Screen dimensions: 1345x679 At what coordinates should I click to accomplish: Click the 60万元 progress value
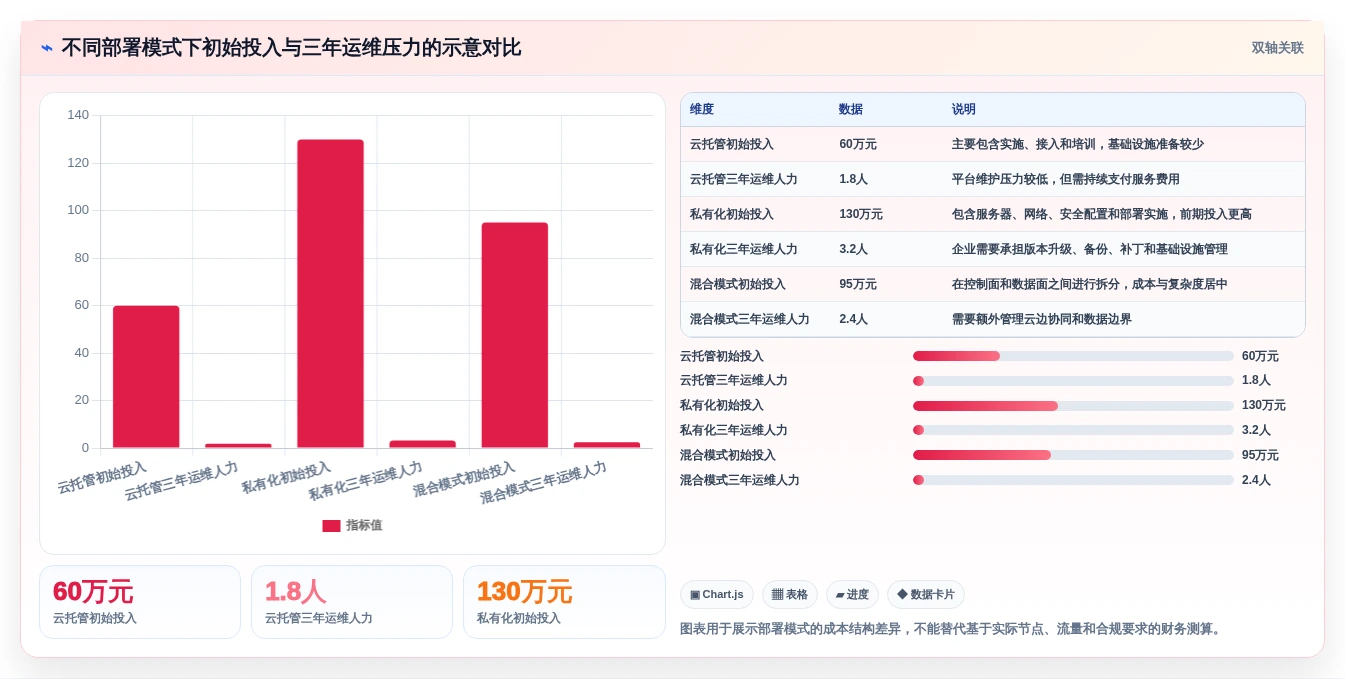tap(1260, 356)
